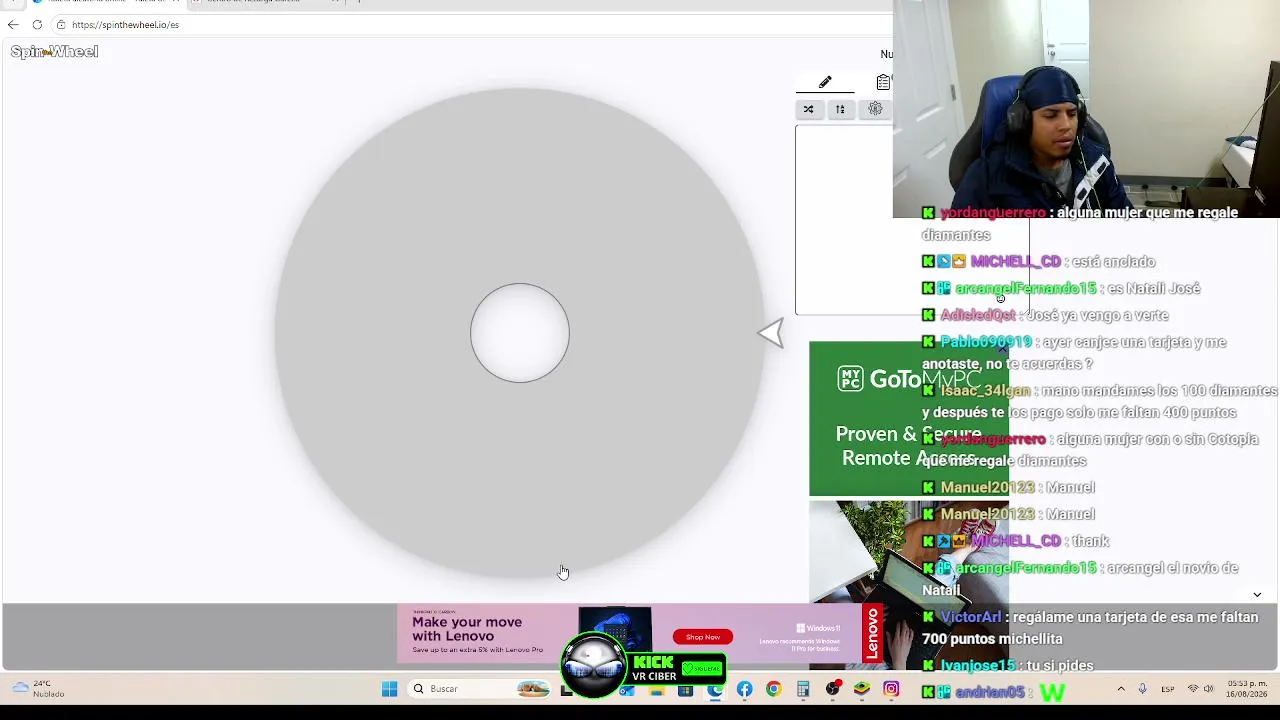Click username AdisledQst in chat

click(977, 315)
